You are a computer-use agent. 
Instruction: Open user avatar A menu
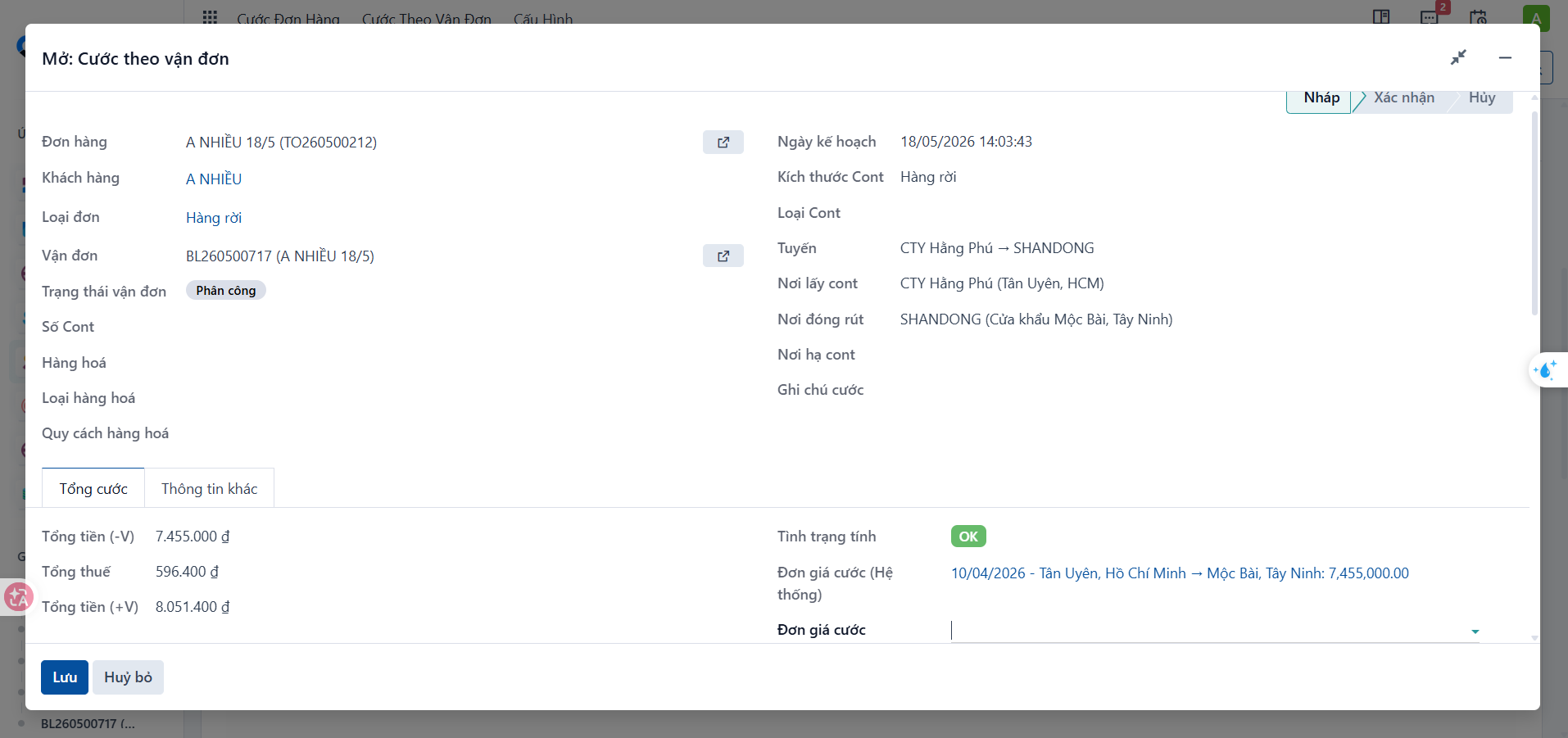(1536, 18)
